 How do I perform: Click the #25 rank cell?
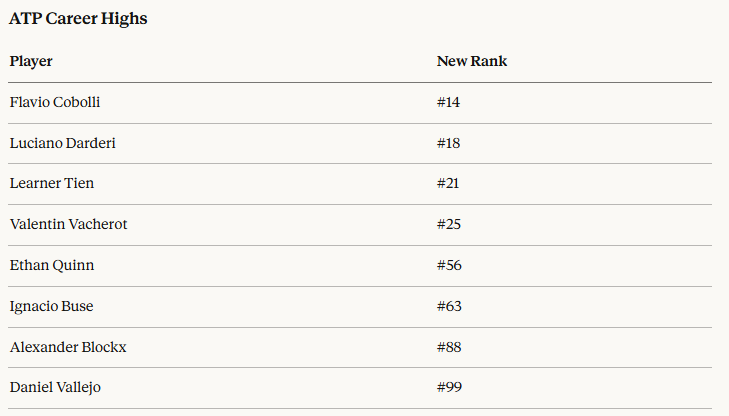click(449, 225)
